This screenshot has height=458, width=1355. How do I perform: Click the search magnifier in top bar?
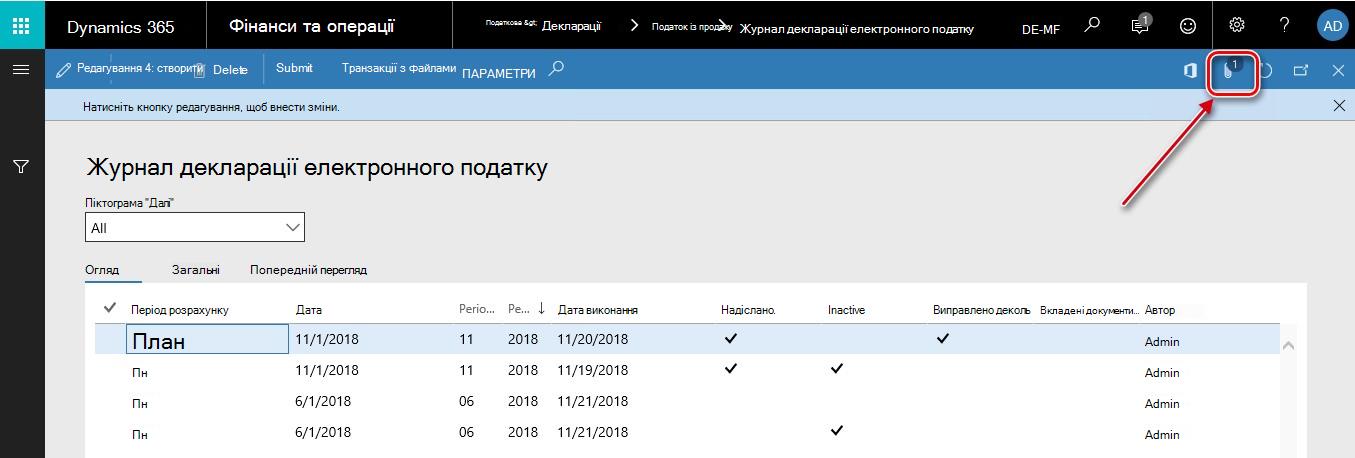(1093, 25)
